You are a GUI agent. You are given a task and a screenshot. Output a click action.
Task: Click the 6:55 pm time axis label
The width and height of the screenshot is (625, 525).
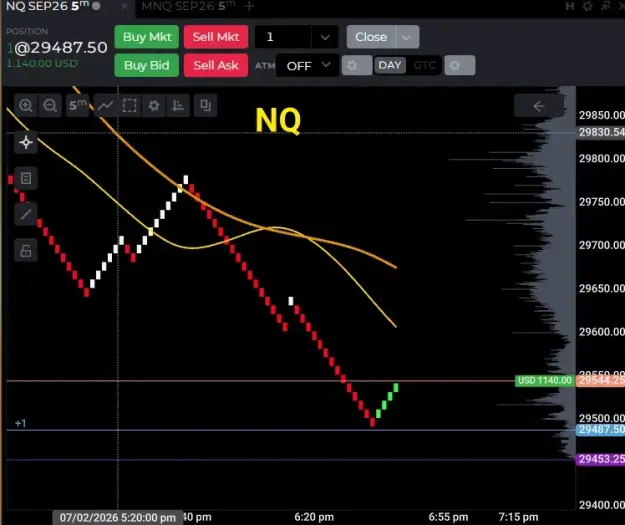click(x=448, y=517)
